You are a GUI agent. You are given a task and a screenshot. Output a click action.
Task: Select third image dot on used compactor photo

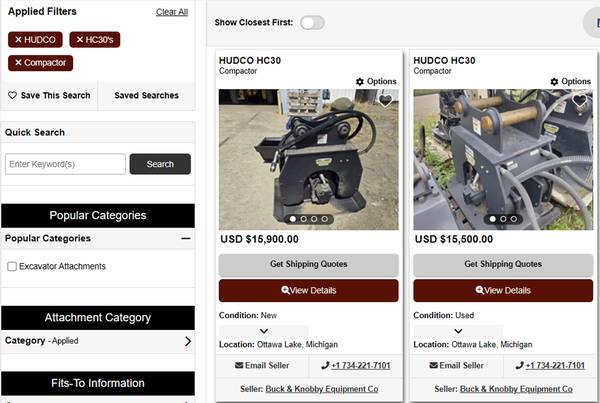point(514,219)
